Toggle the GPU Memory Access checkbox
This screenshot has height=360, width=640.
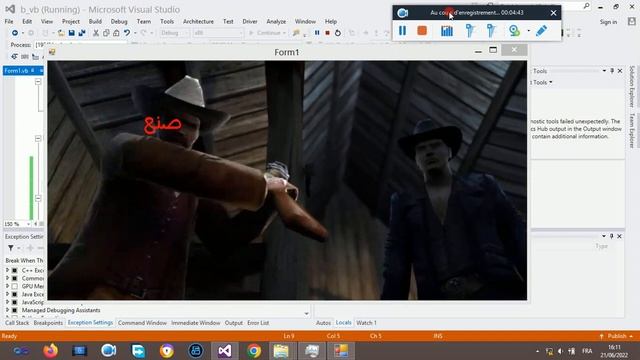point(15,286)
